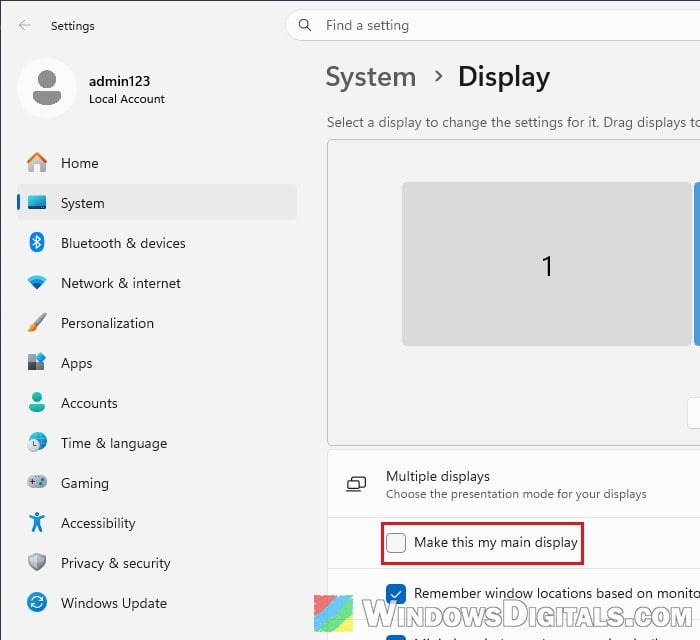The width and height of the screenshot is (700, 640).
Task: Click the back arrow in Settings header
Action: pos(25,25)
